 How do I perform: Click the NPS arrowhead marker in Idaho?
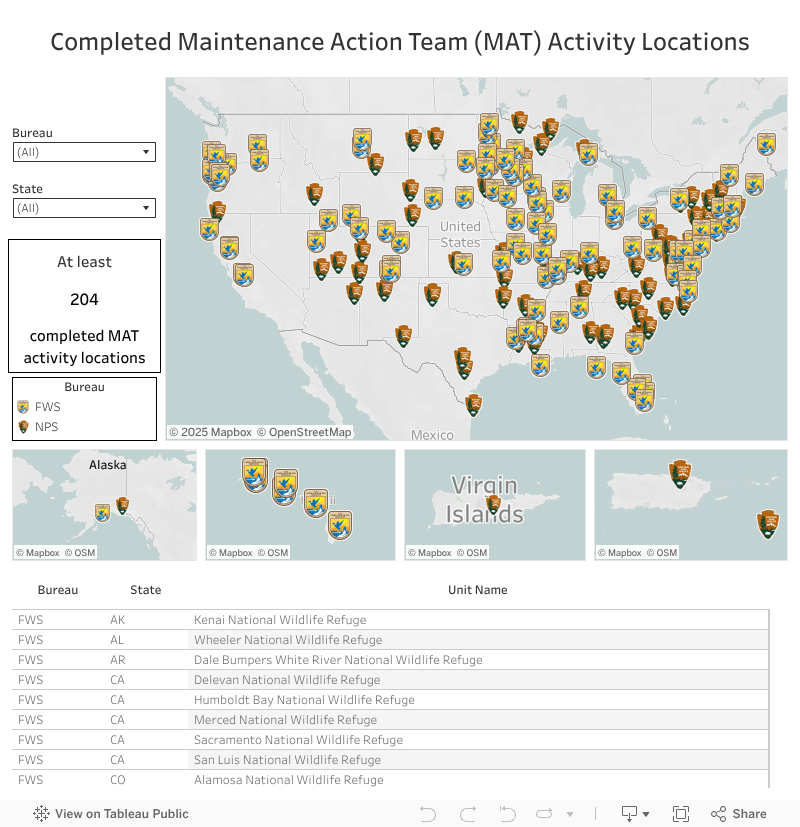click(x=314, y=194)
